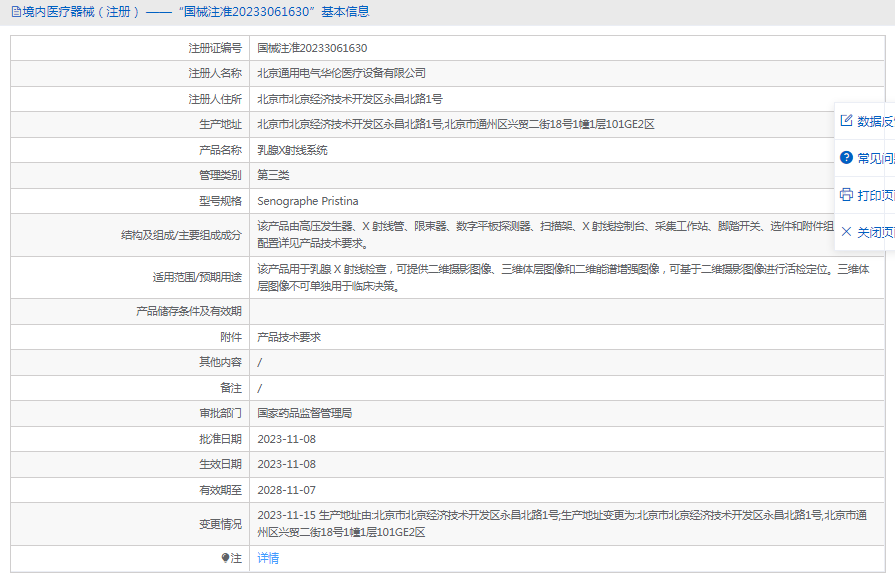
Task: Select product name 乳腺X射线系统
Action: pyautogui.click(x=292, y=150)
